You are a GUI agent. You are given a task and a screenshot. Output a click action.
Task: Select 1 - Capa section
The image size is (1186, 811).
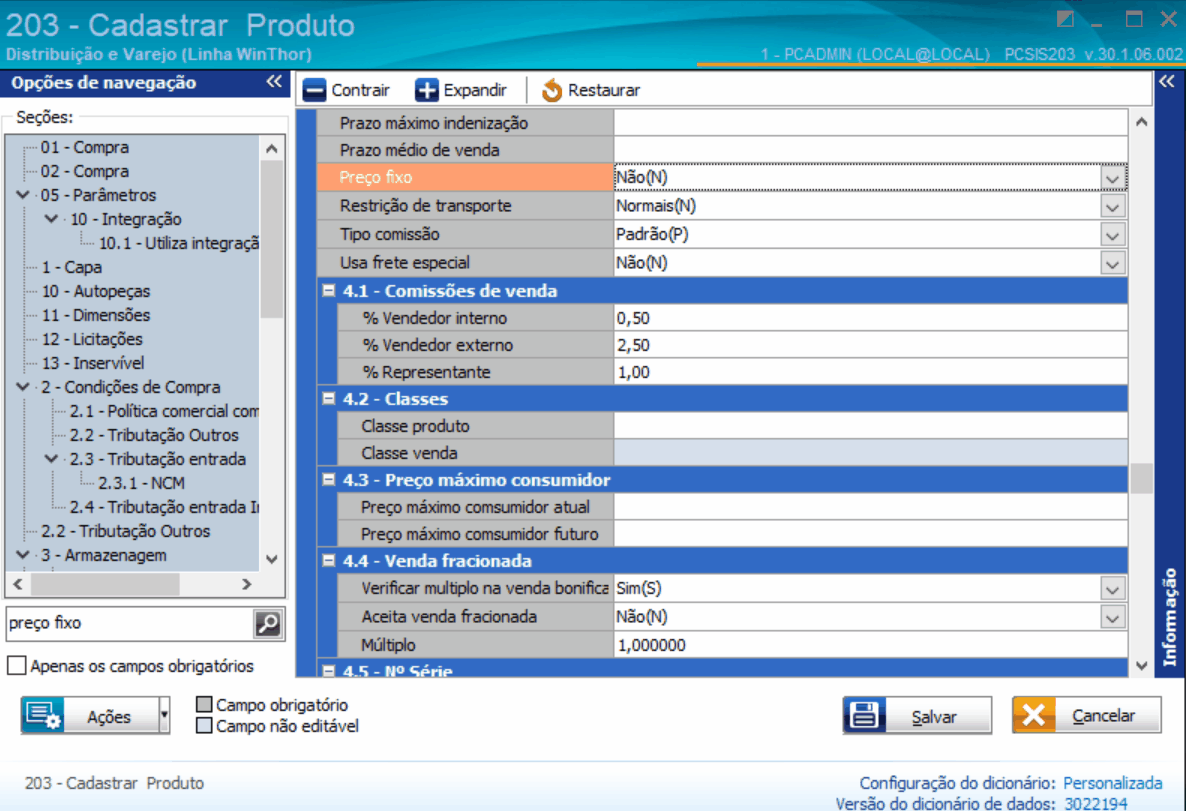coord(72,267)
